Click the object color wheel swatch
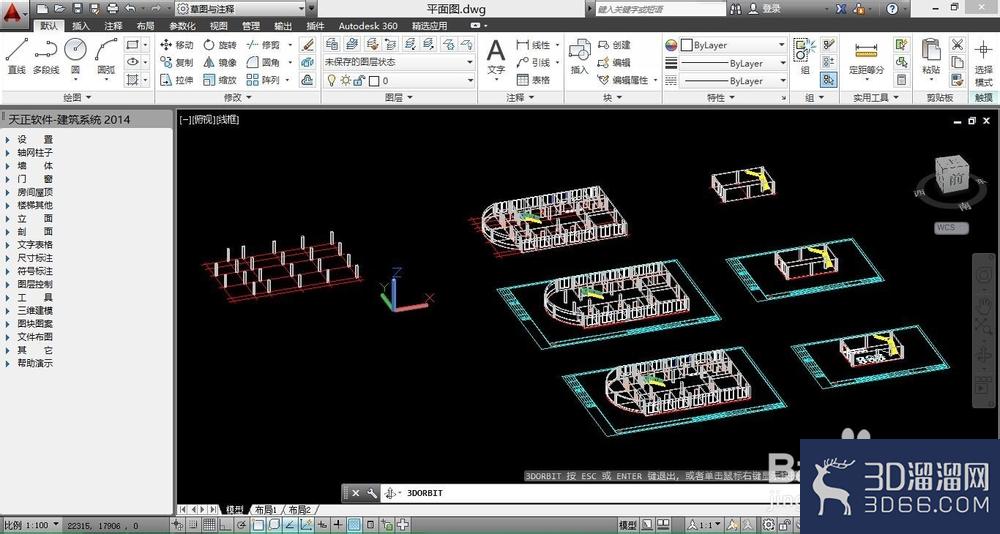1000x534 pixels. tap(671, 45)
